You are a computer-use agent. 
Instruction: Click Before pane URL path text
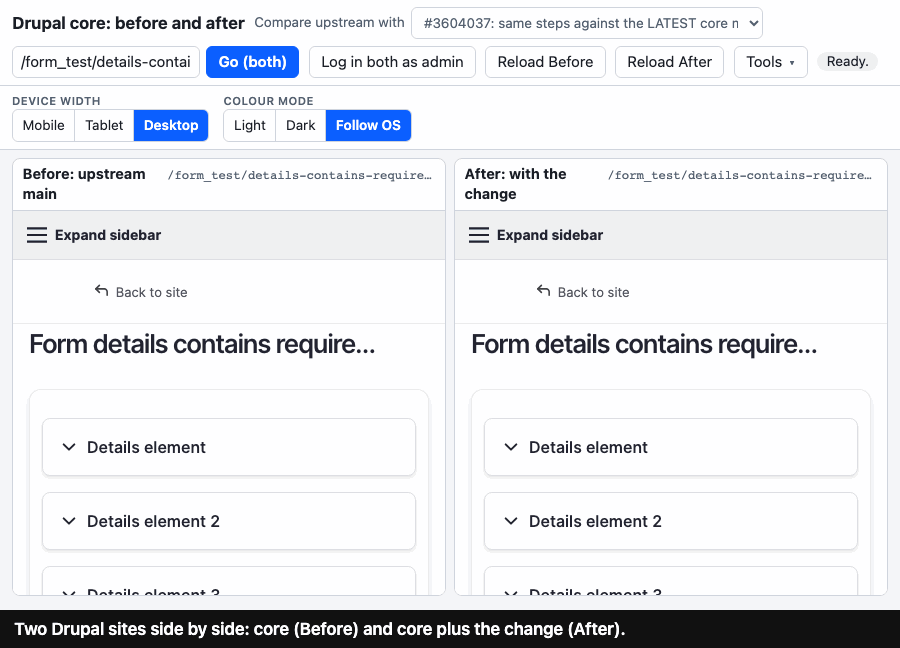coord(300,175)
